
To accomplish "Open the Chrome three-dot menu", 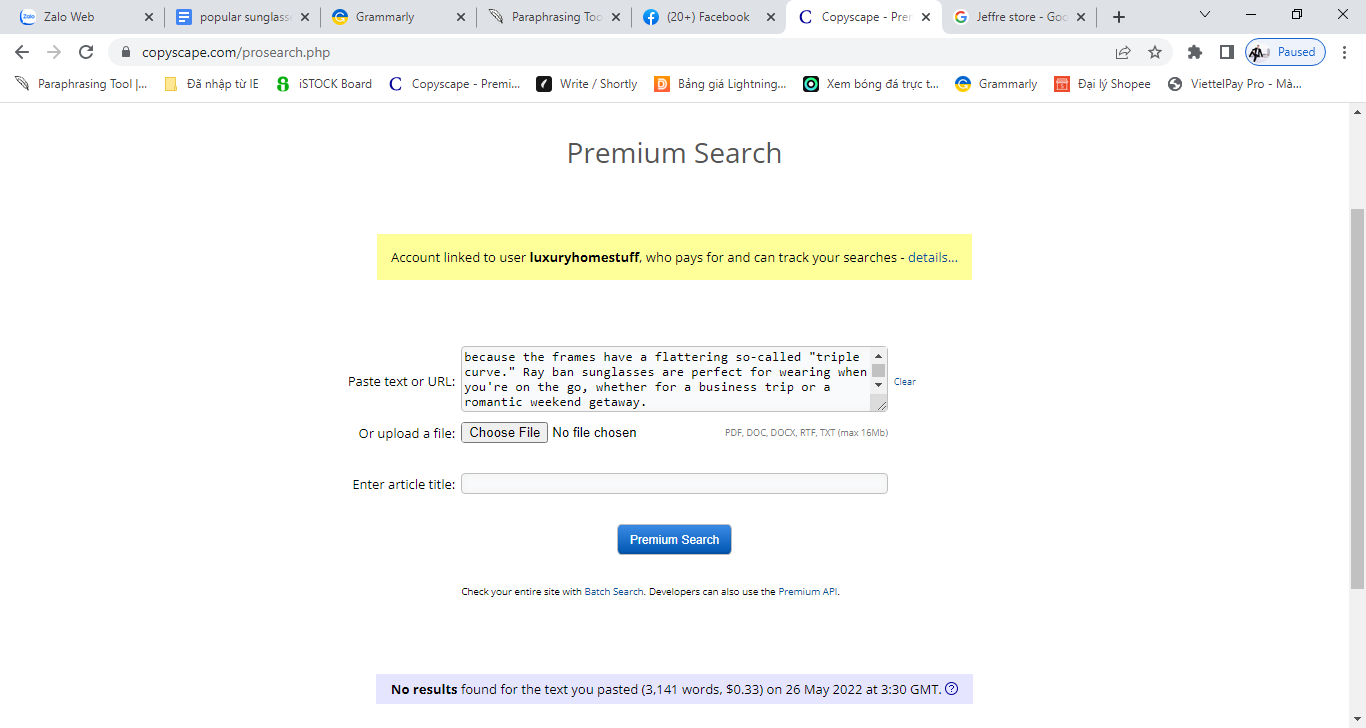I will click(x=1345, y=52).
